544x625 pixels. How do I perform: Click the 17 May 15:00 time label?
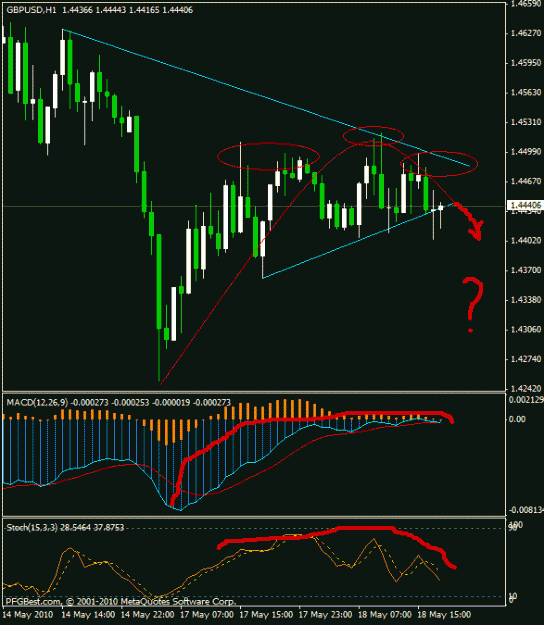point(266,614)
